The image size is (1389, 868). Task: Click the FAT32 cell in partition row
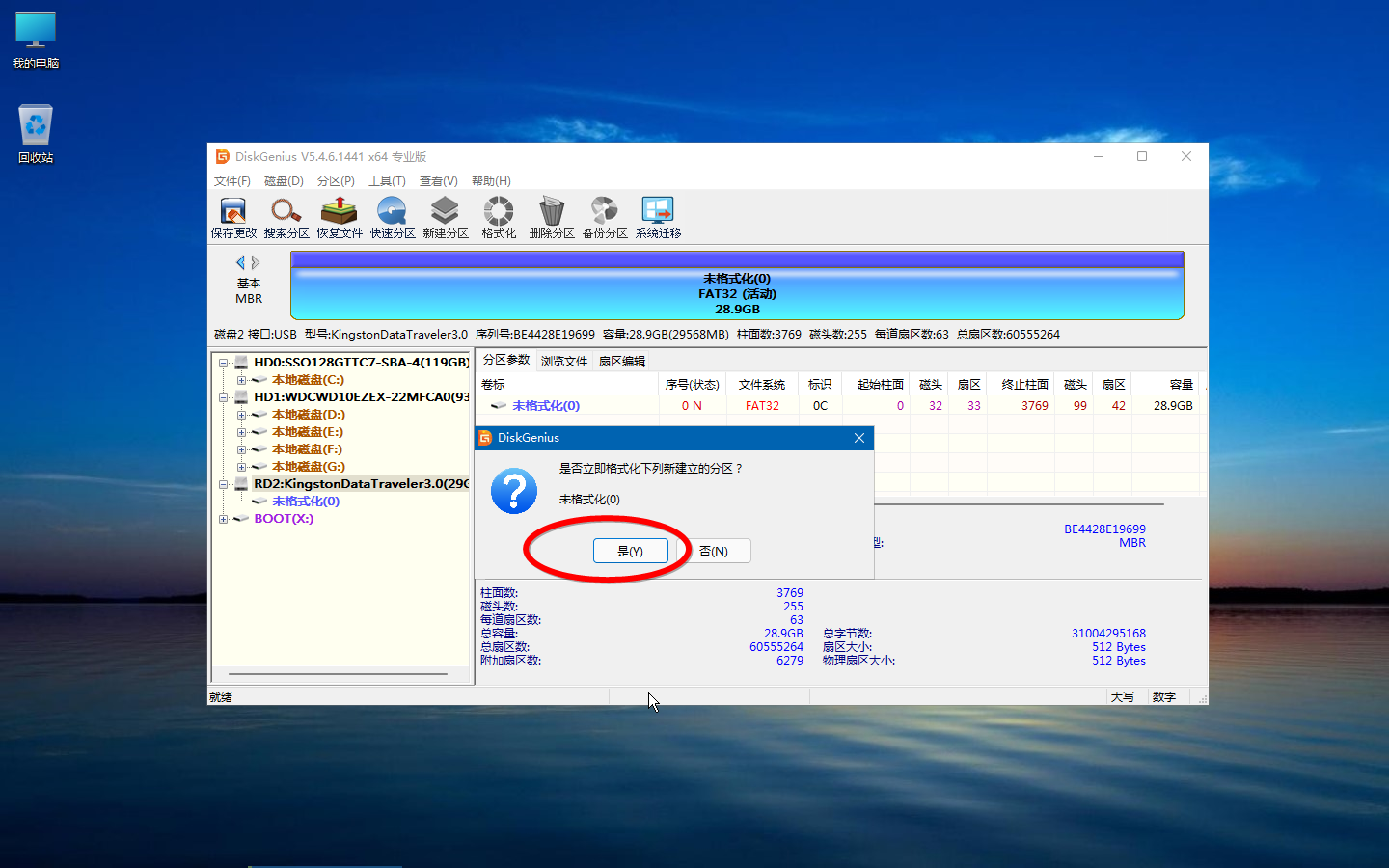762,406
